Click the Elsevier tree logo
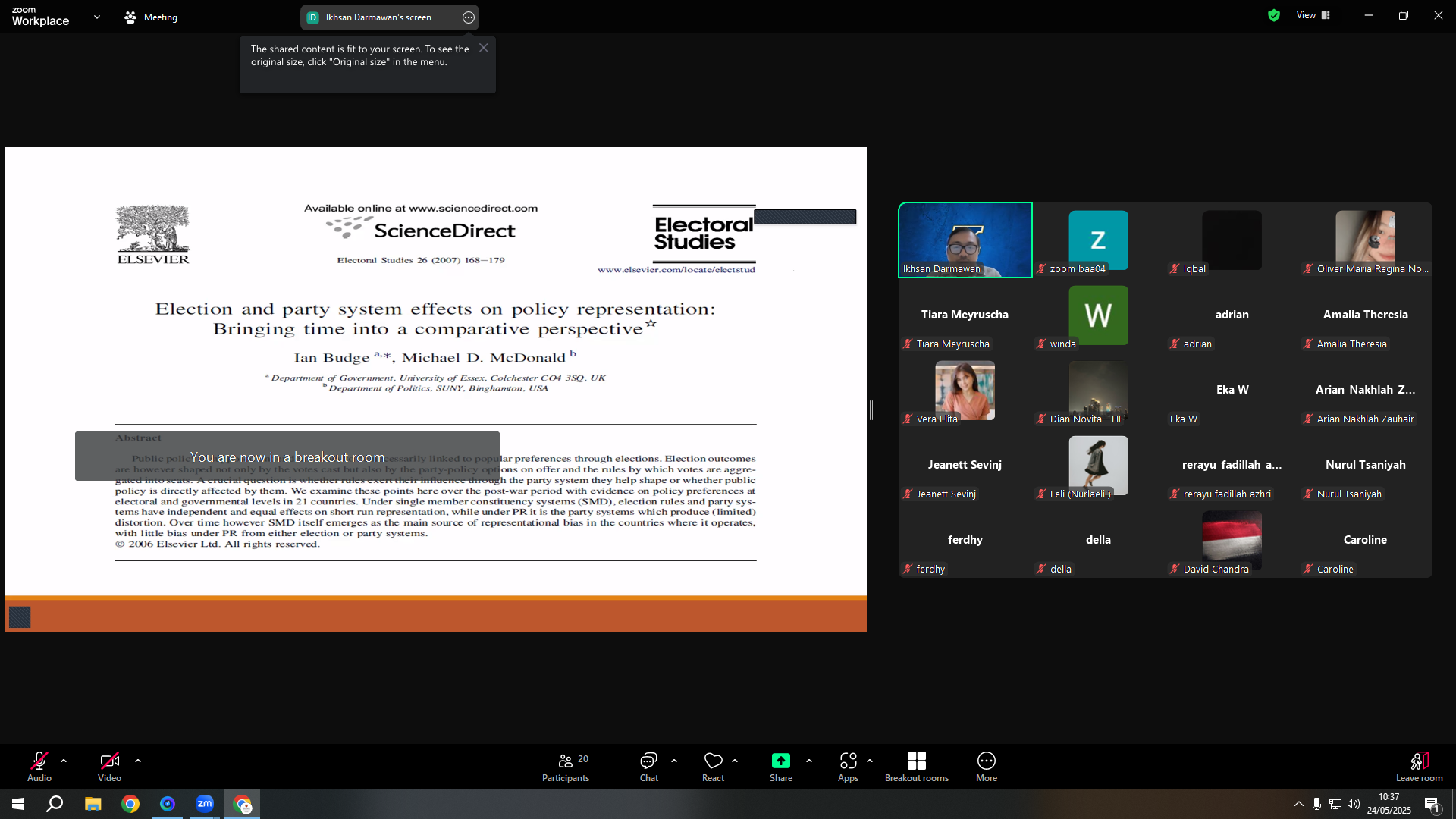Screen dimensions: 1456x819 tap(152, 234)
